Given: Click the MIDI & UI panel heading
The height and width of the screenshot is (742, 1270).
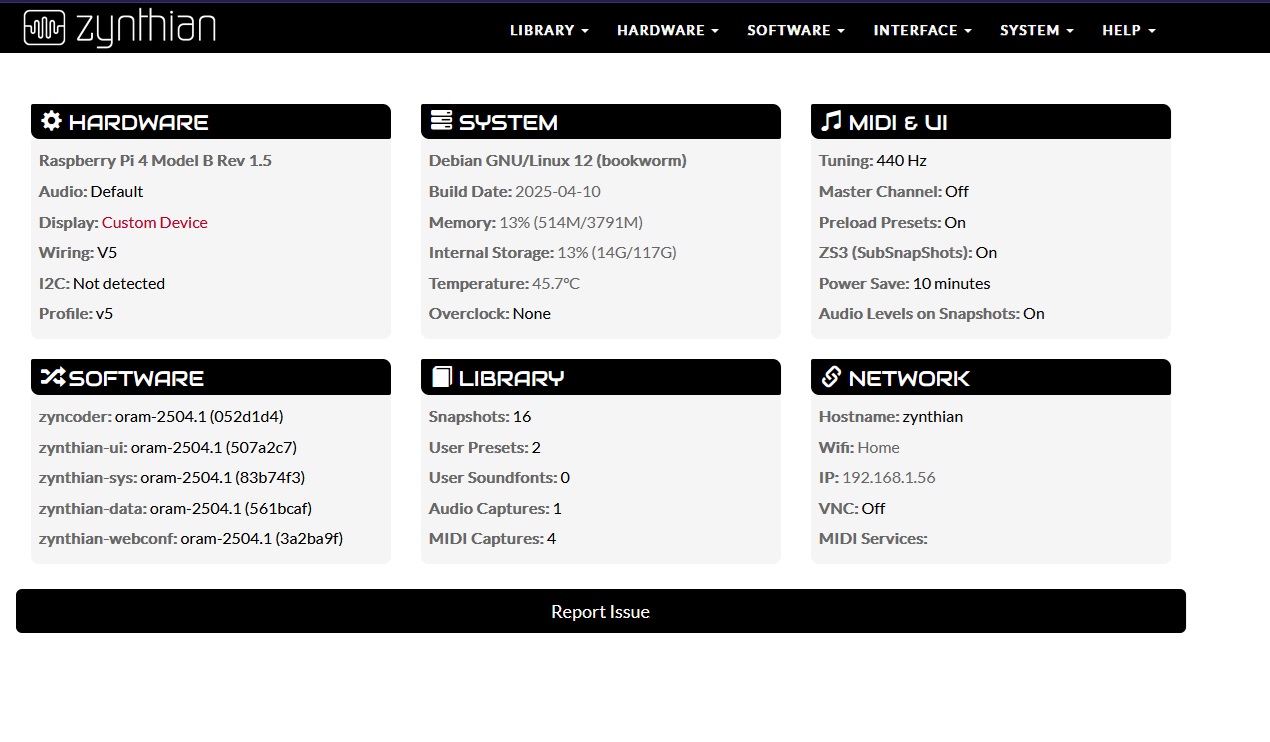Looking at the screenshot, I should (x=898, y=122).
